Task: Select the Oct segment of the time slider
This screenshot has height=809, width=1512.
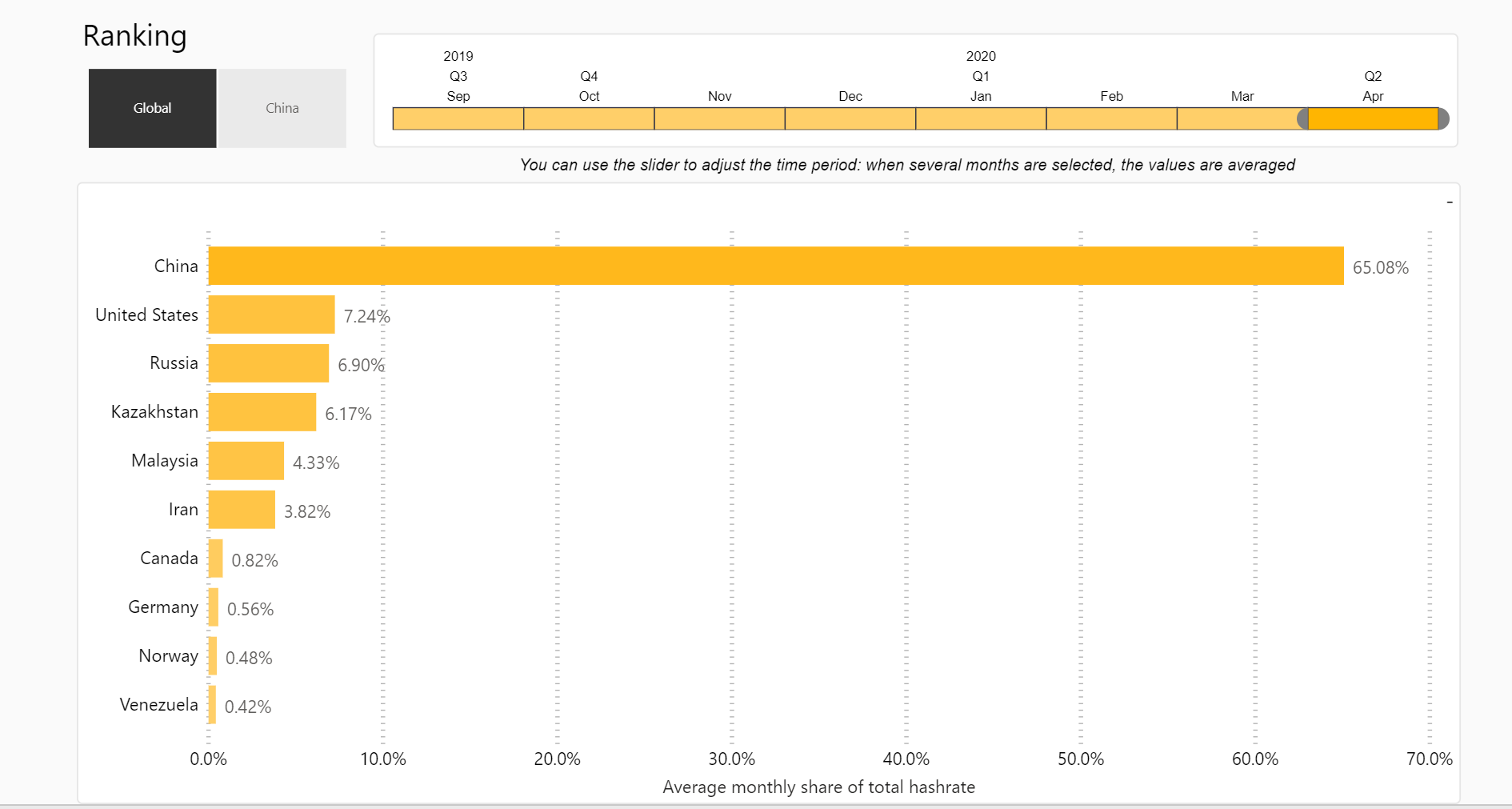Action: click(589, 118)
